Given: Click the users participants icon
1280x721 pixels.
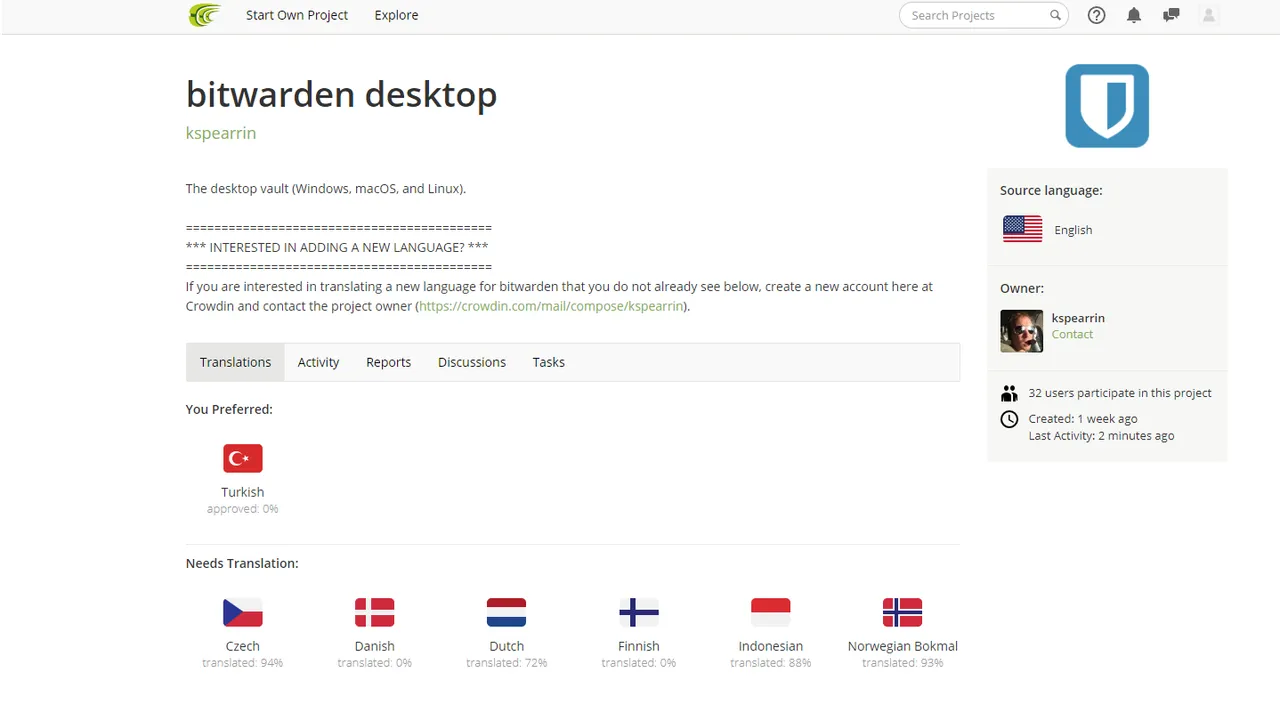Looking at the screenshot, I should pos(1009,393).
